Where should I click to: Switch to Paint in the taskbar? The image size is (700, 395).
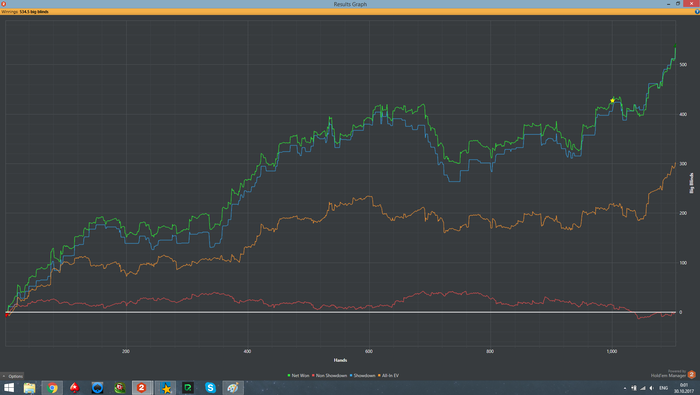[233, 388]
